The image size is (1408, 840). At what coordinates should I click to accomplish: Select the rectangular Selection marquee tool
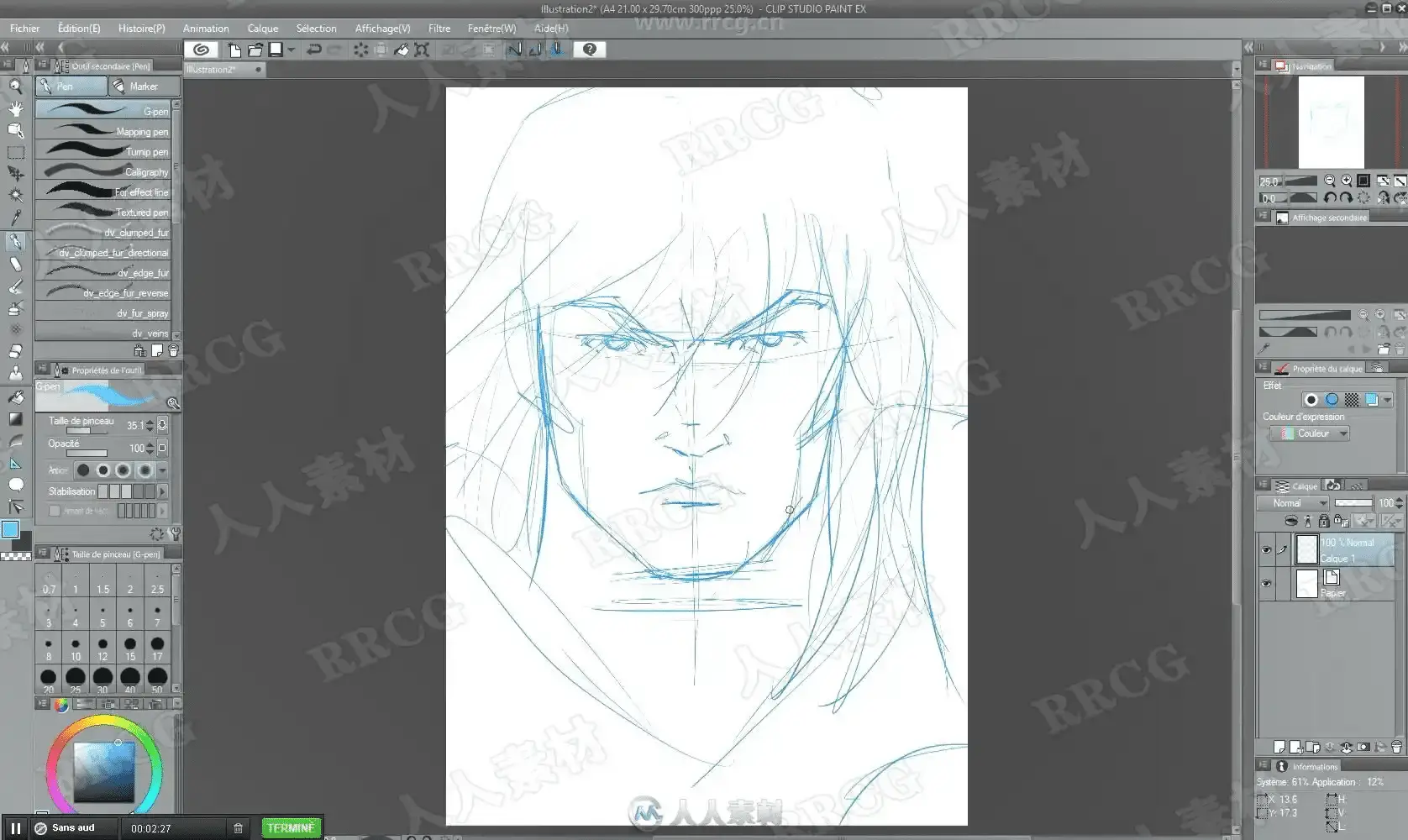15,152
